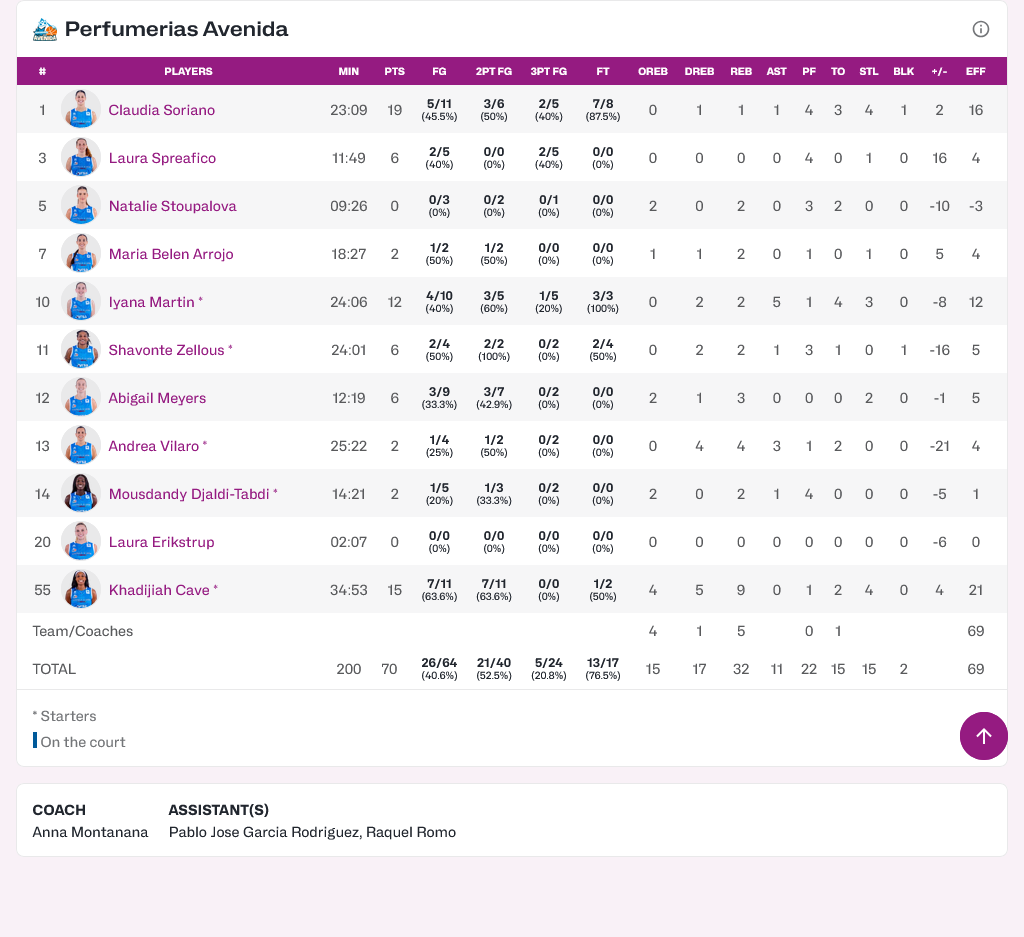This screenshot has height=937, width=1024.
Task: Select the EFF column header
Action: [975, 72]
